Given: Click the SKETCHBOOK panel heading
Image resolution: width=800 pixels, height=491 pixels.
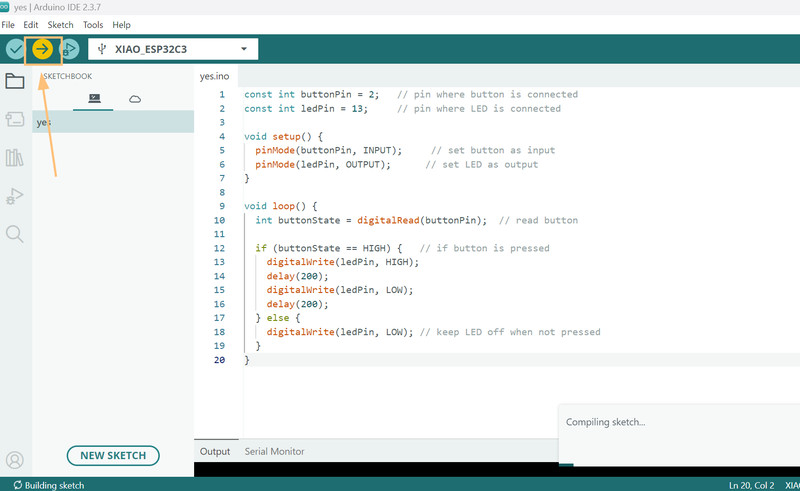Looking at the screenshot, I should [67, 76].
